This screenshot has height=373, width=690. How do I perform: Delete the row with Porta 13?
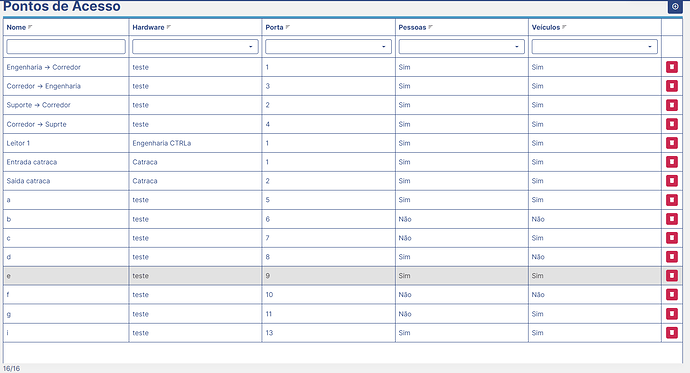pos(672,333)
